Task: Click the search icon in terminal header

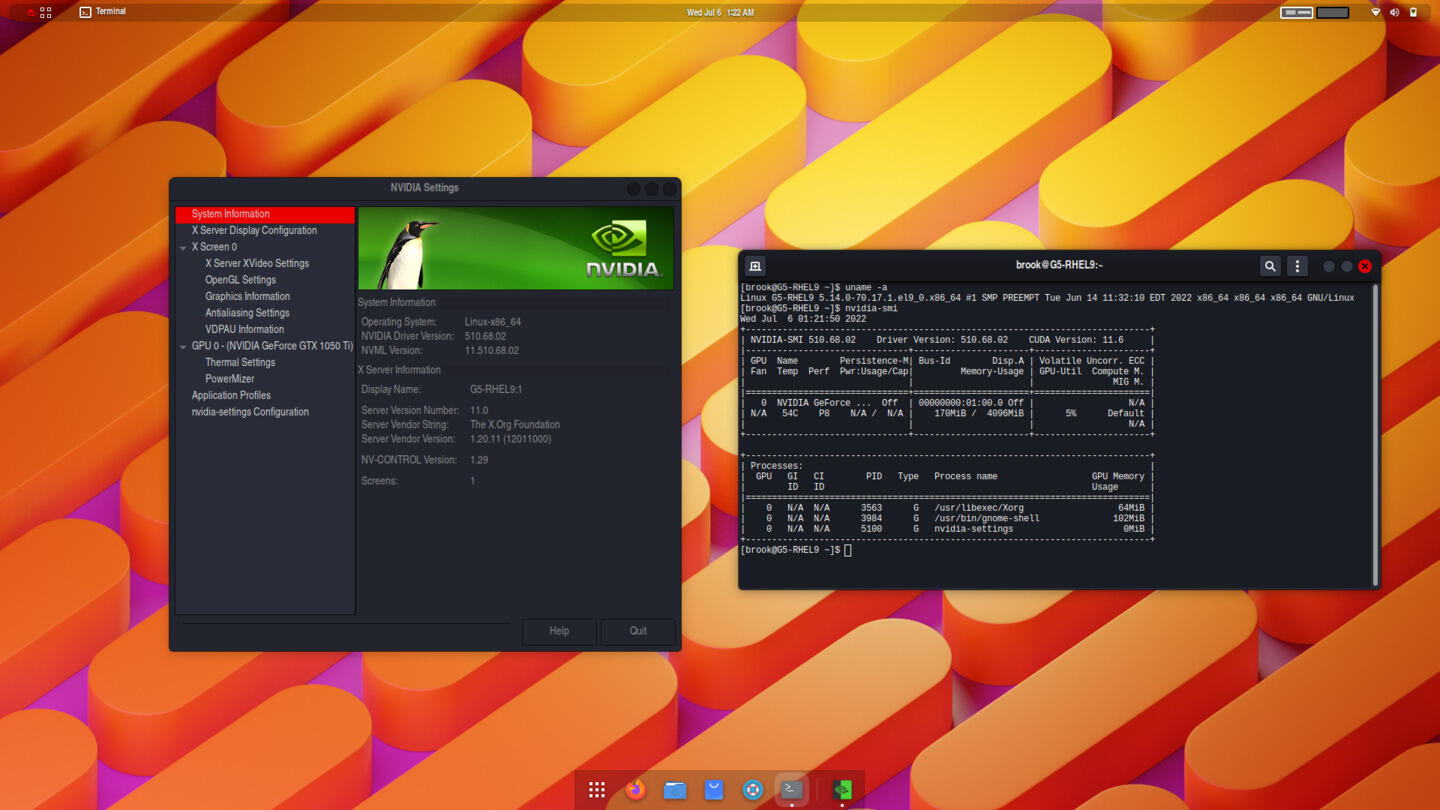Action: [1270, 266]
